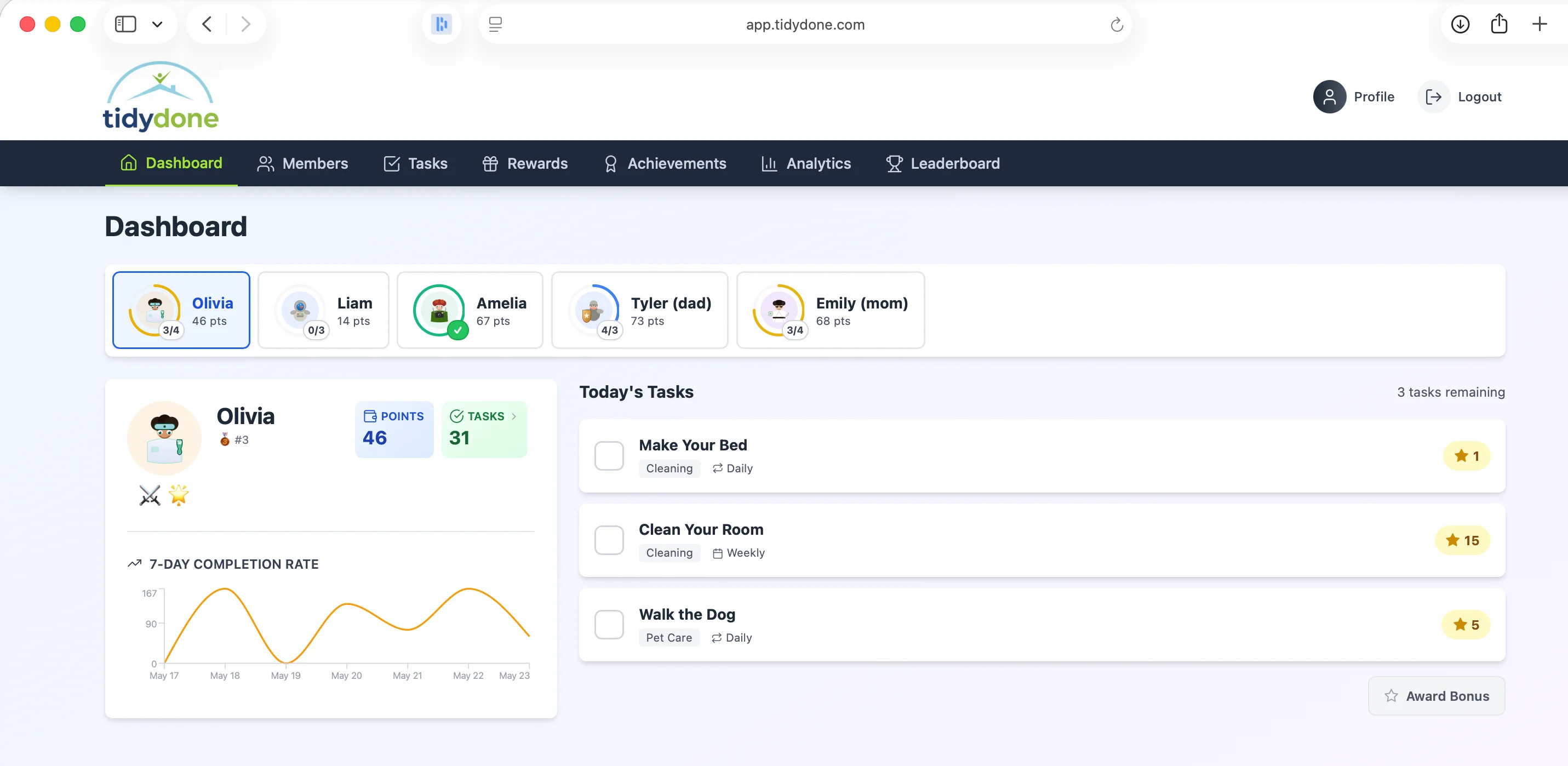
Task: Open the Analytics nav tab
Action: coord(806,163)
